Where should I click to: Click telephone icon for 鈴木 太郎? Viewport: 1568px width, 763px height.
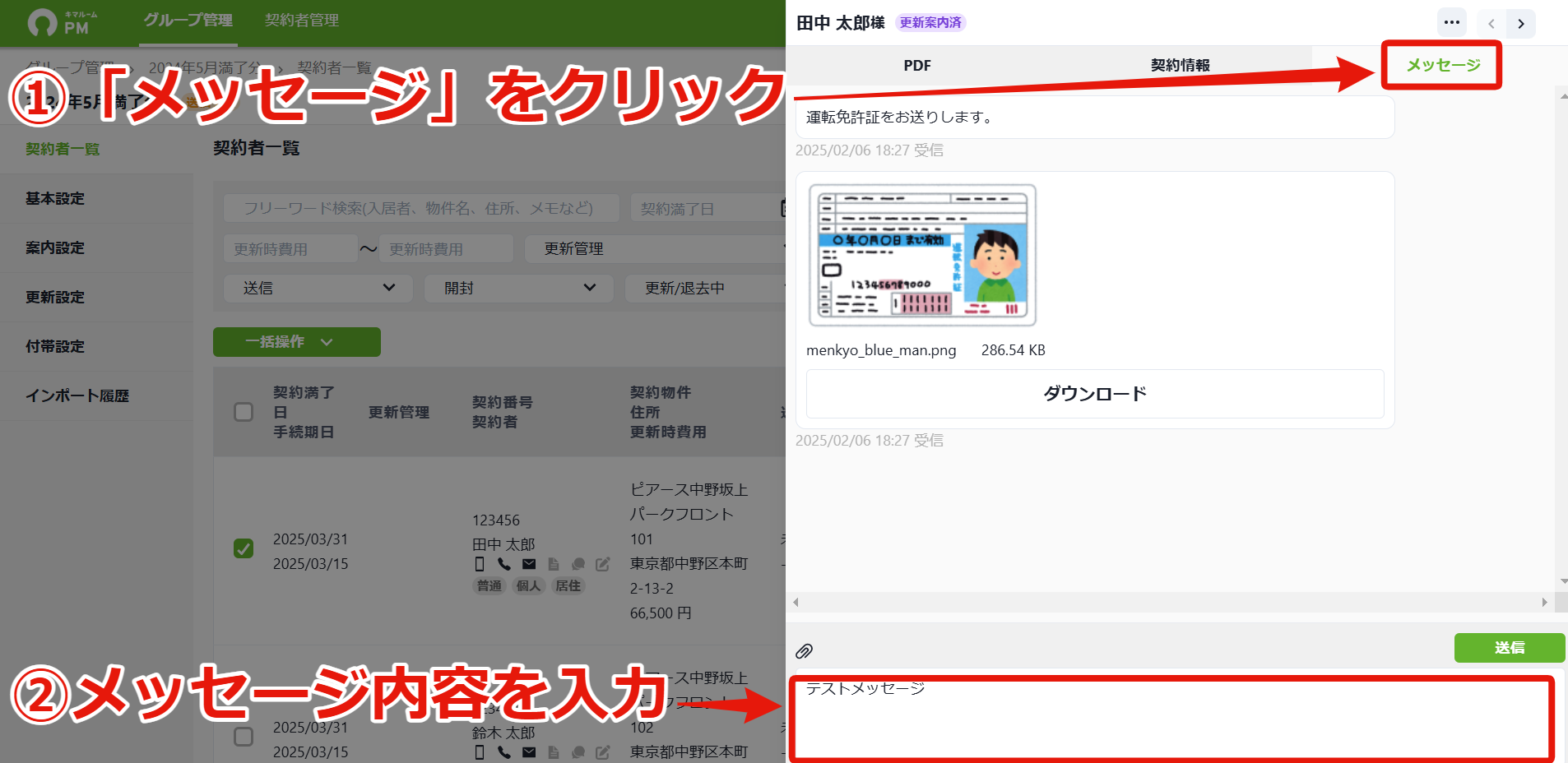(504, 752)
